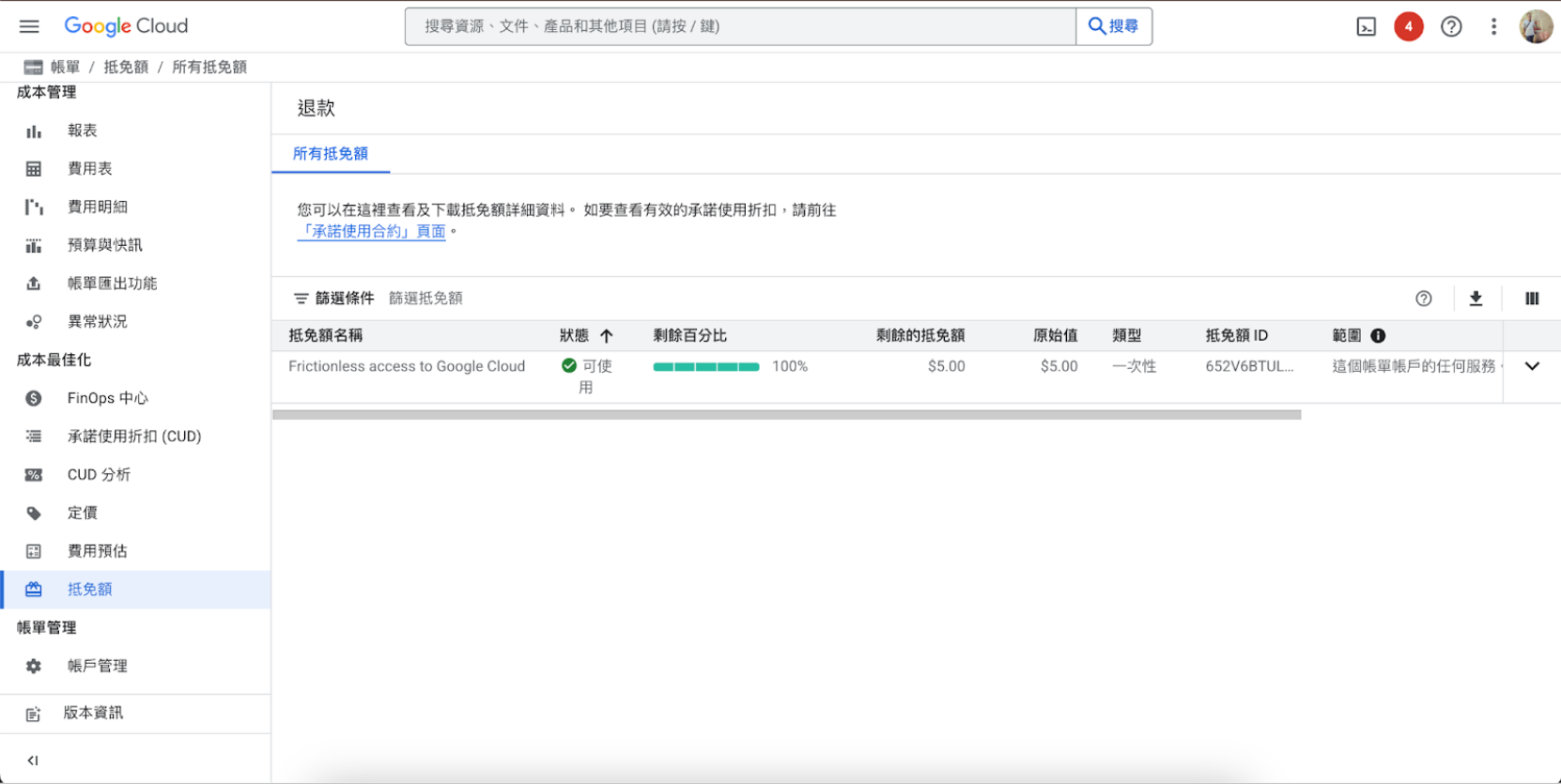Collapse the left sidebar navigation
This screenshot has width=1561, height=784.
point(33,761)
